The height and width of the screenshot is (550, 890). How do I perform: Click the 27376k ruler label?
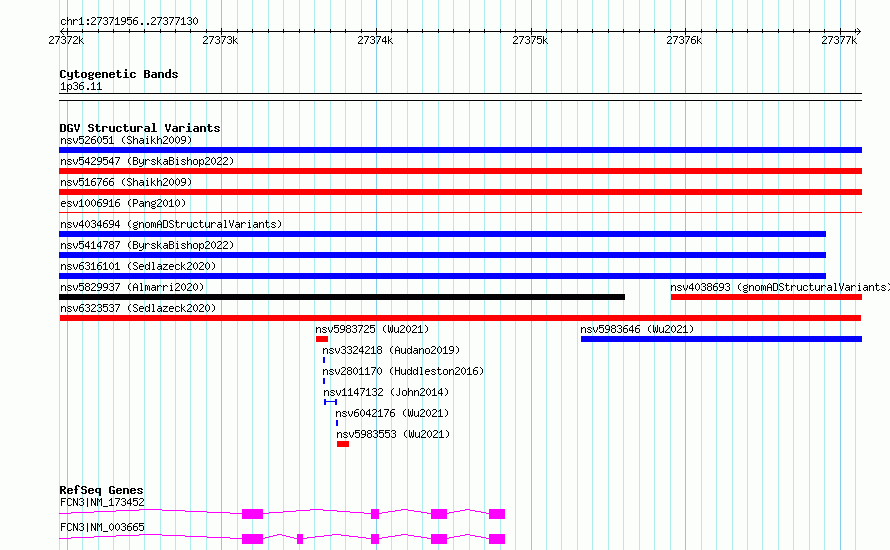684,40
